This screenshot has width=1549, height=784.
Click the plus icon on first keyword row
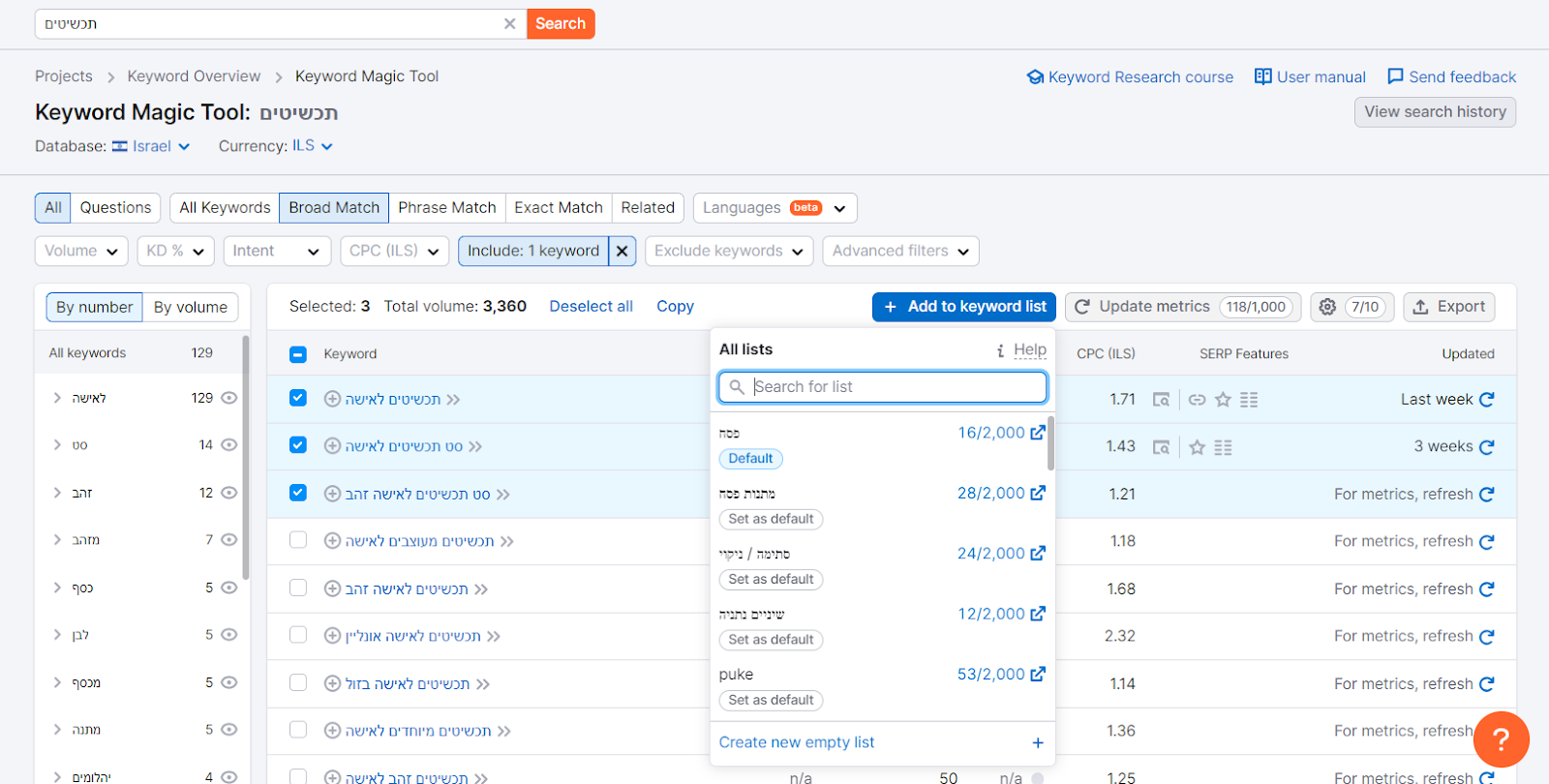[x=332, y=399]
